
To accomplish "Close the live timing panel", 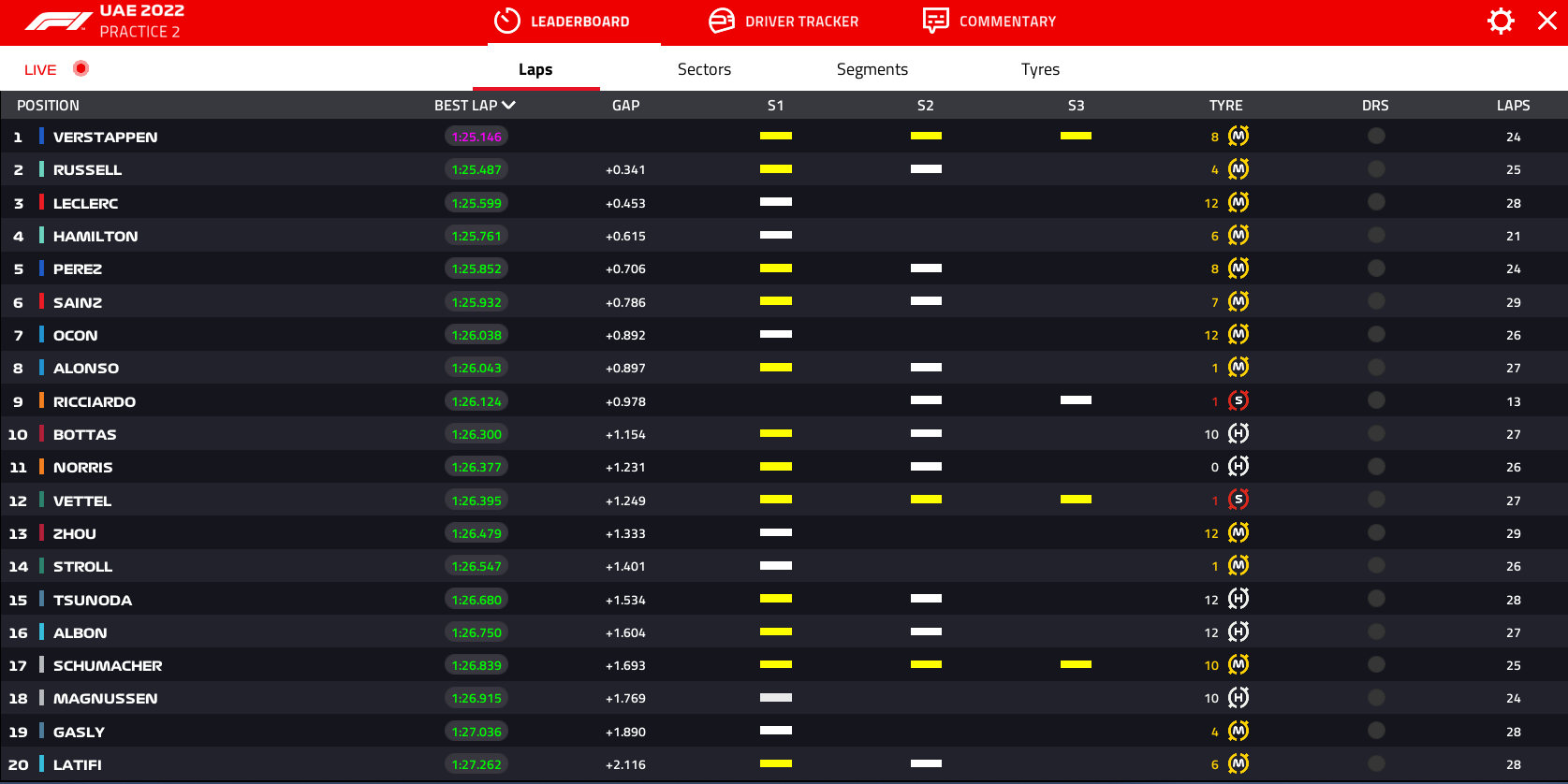I will click(1547, 21).
